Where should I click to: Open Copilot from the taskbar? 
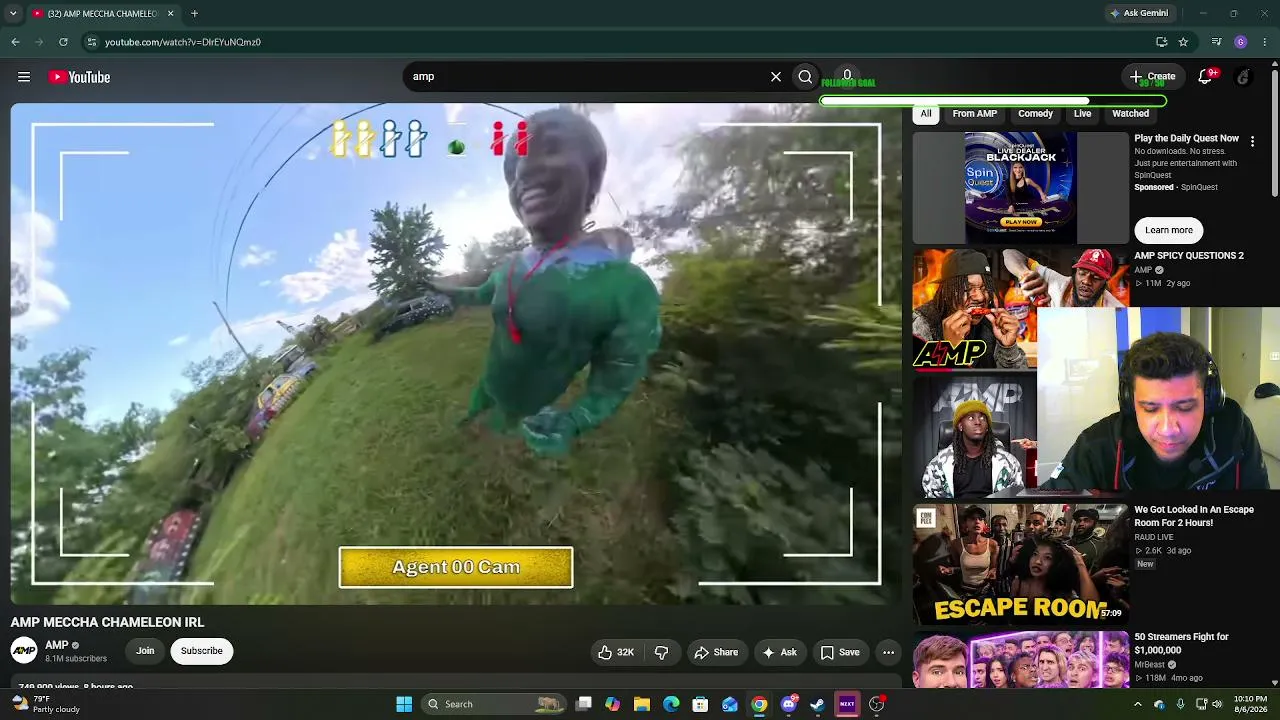click(613, 704)
